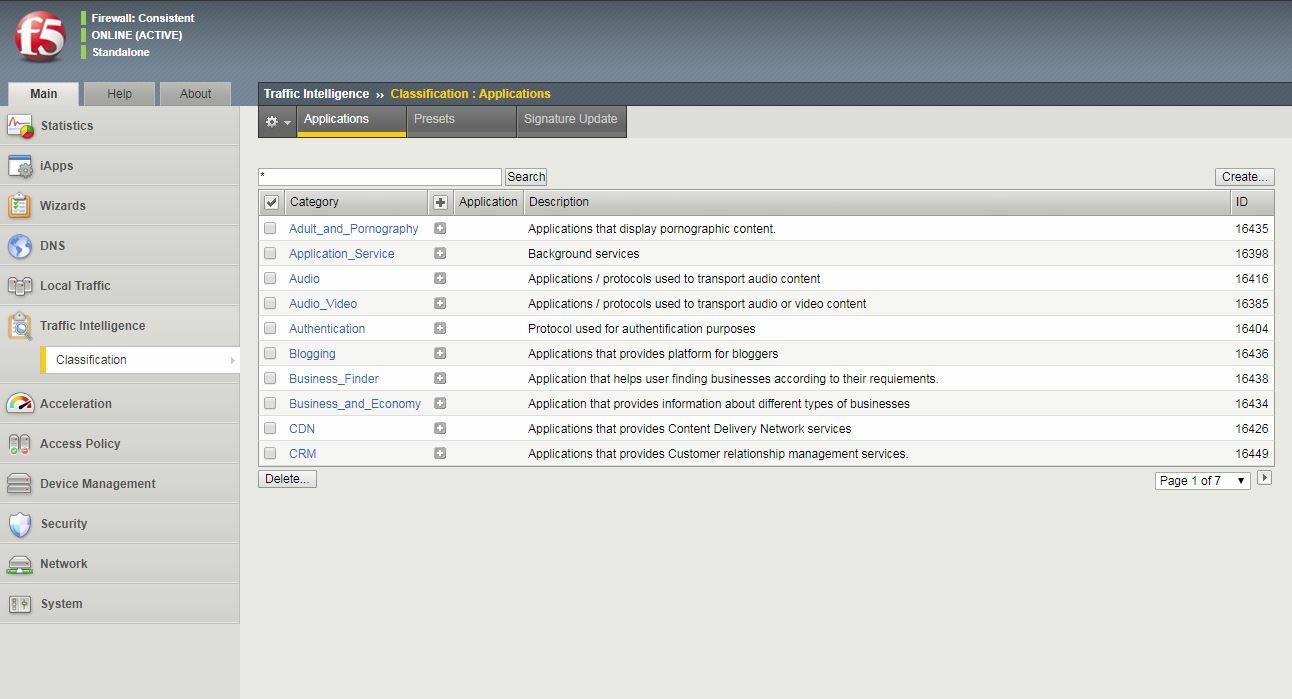Click the Device Management stack icon
Viewport: 1292px width, 699px height.
[x=20, y=484]
